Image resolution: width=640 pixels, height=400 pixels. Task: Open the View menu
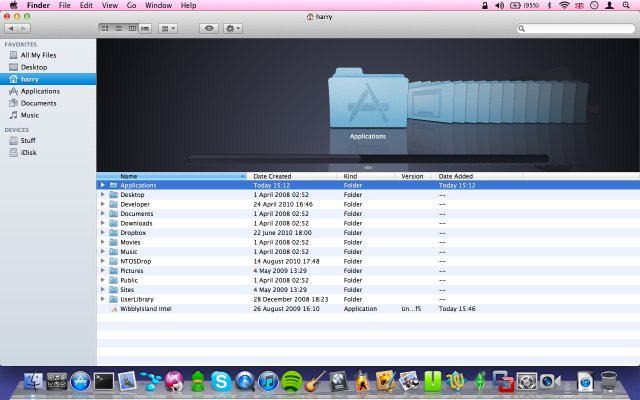pos(109,6)
